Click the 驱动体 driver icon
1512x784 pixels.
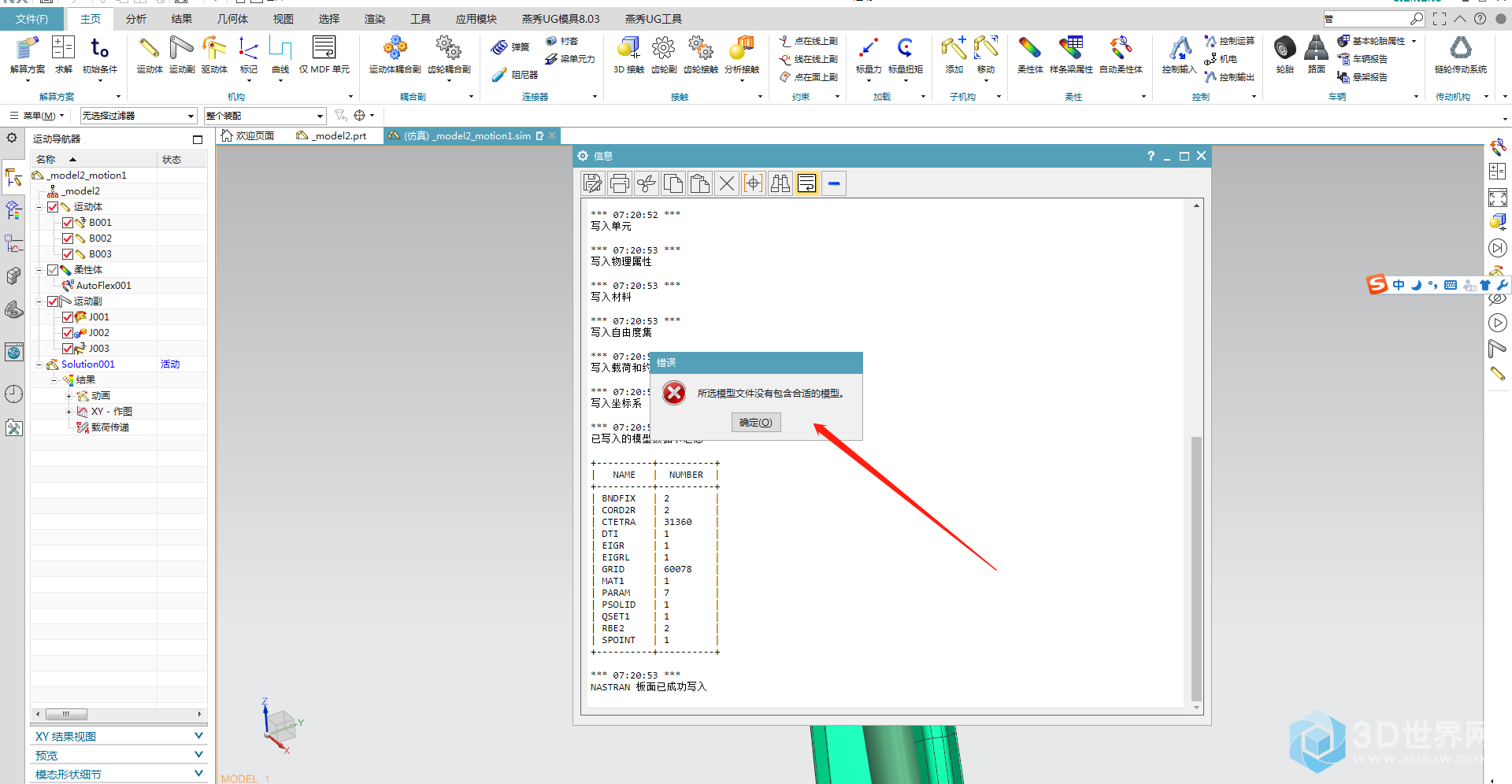[213, 49]
